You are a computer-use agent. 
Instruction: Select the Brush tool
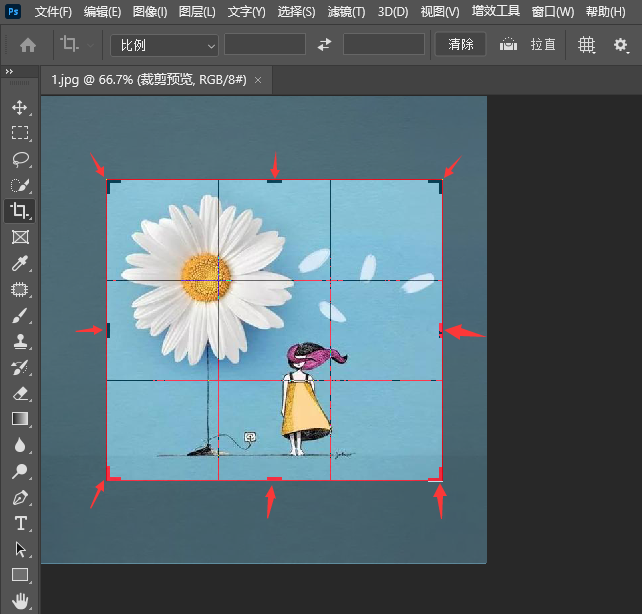(x=19, y=316)
